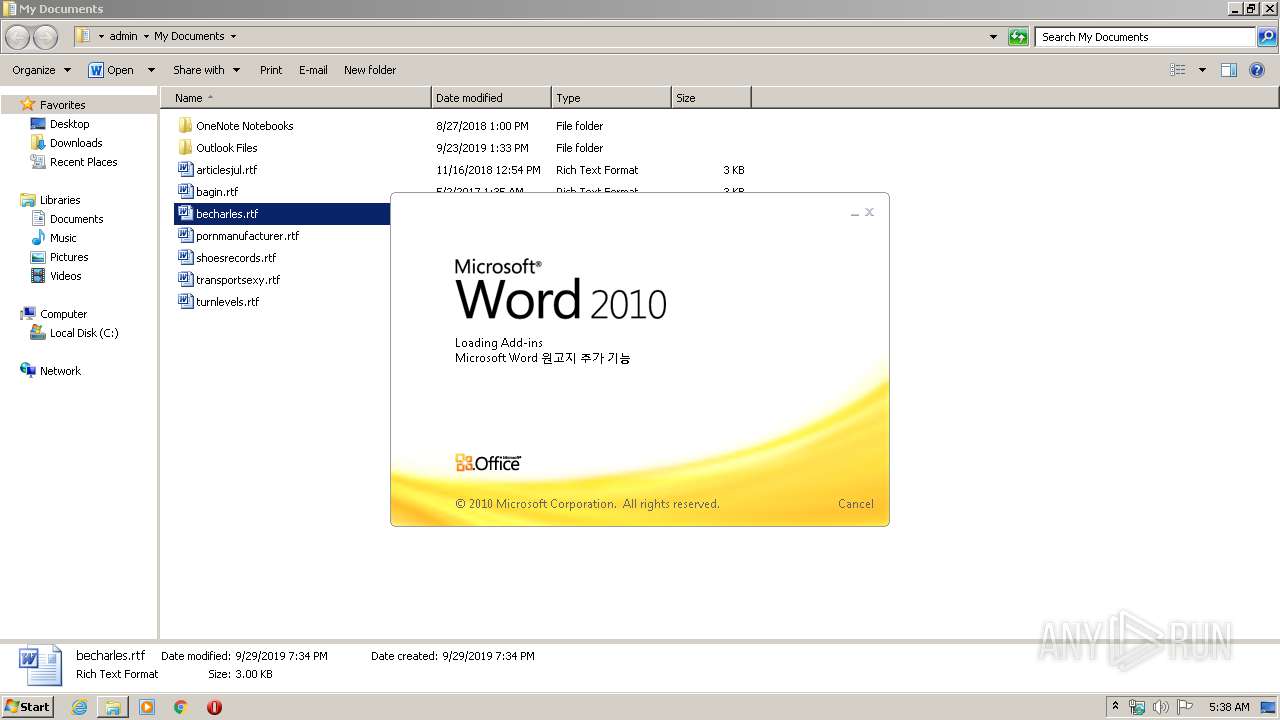
Task: Sort by the Size column header
Action: [711, 98]
